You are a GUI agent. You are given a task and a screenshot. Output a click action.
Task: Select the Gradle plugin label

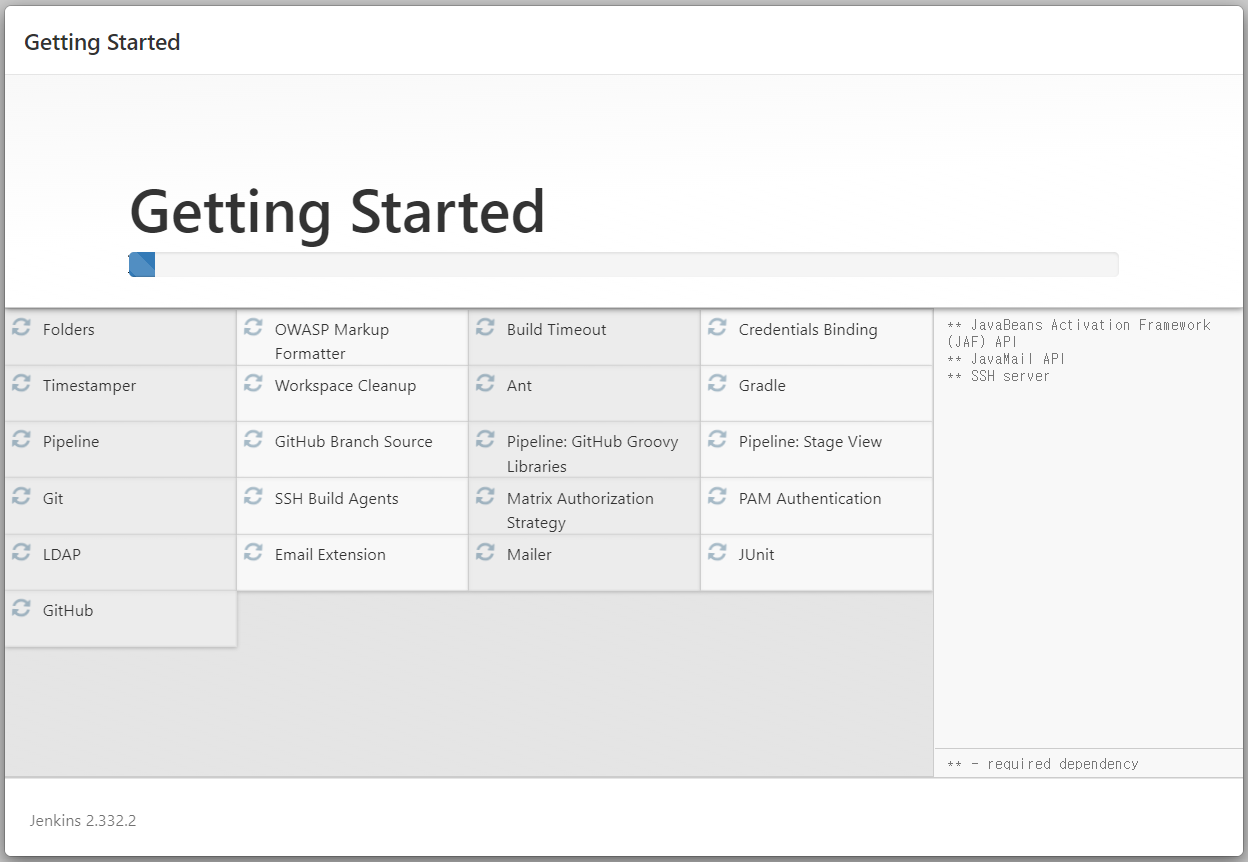pos(762,385)
